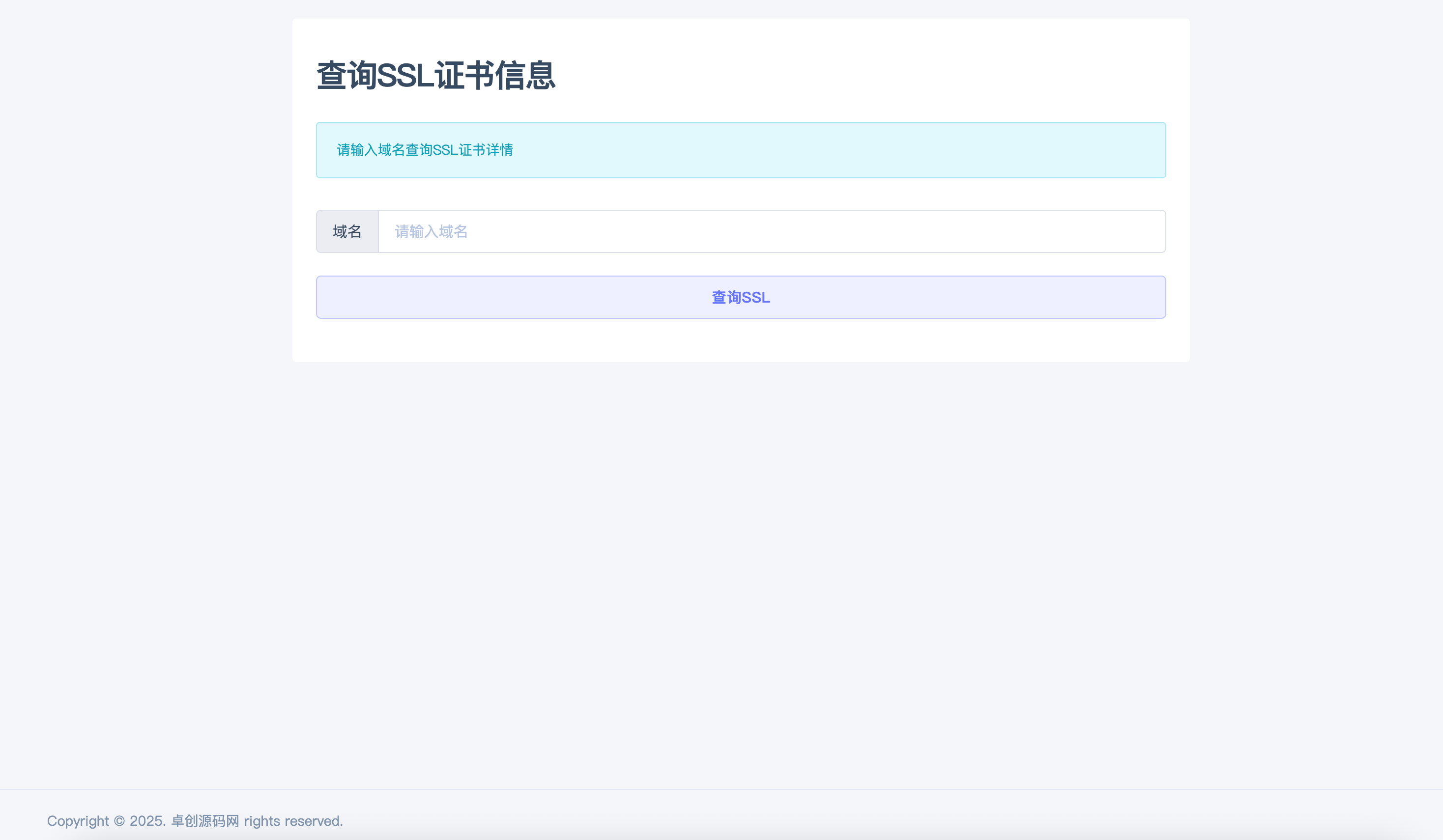Click the 域名 label prefix beside the input
The image size is (1443, 840).
click(x=347, y=231)
